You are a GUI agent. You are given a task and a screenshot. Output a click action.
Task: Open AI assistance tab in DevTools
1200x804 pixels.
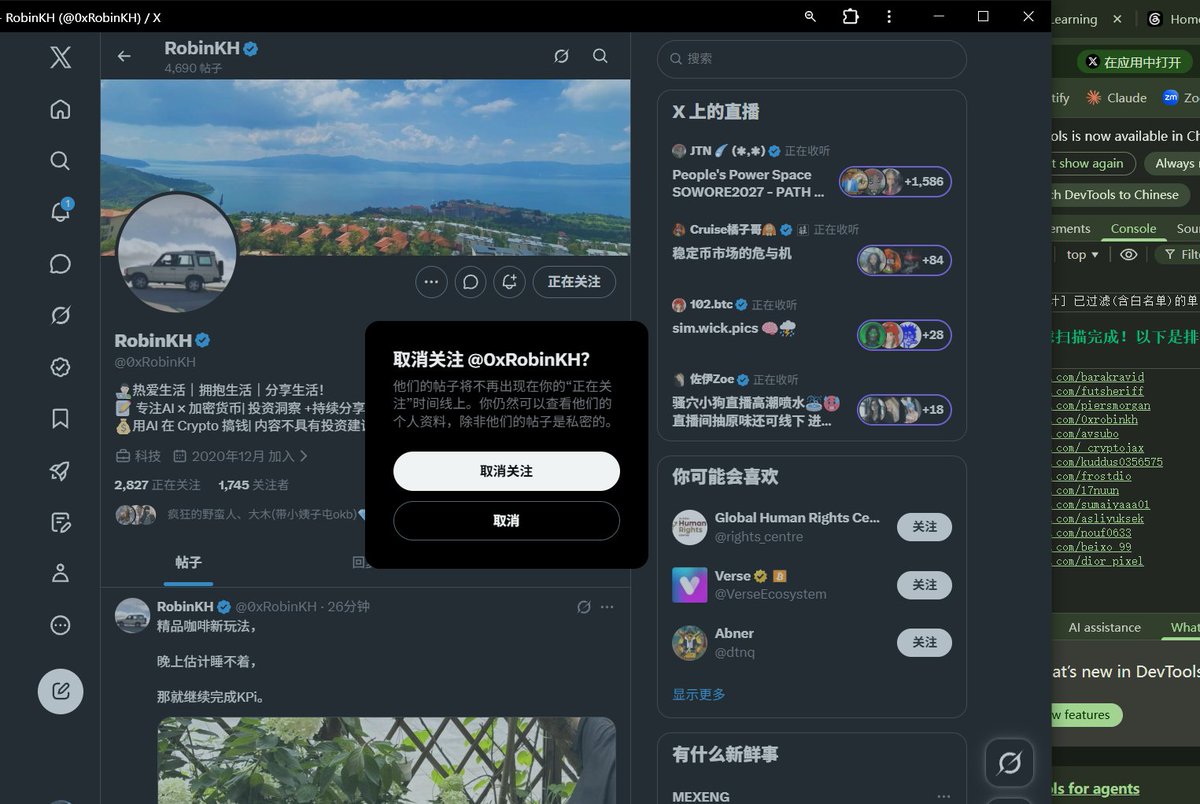pos(1104,627)
